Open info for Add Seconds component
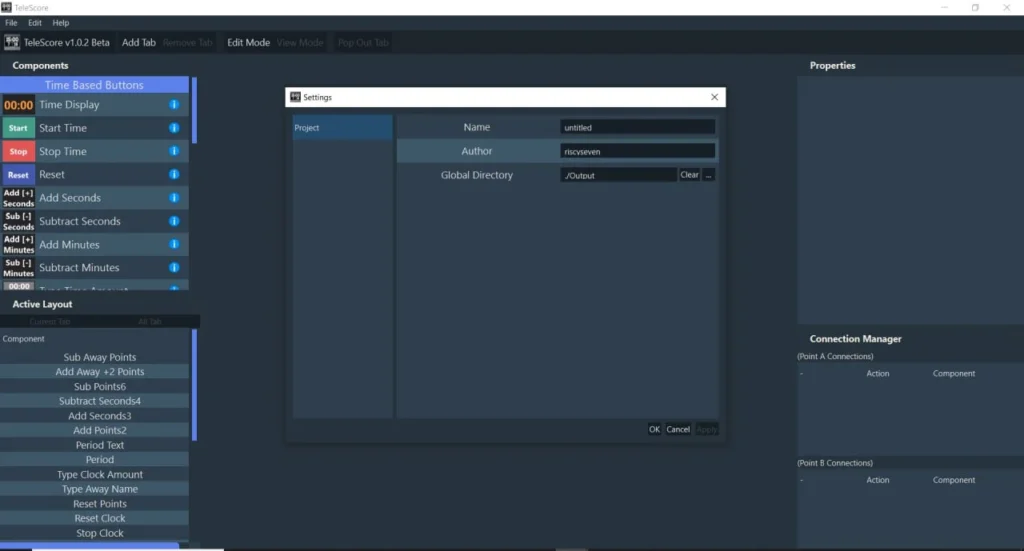Viewport: 1024px width, 551px height. [174, 198]
